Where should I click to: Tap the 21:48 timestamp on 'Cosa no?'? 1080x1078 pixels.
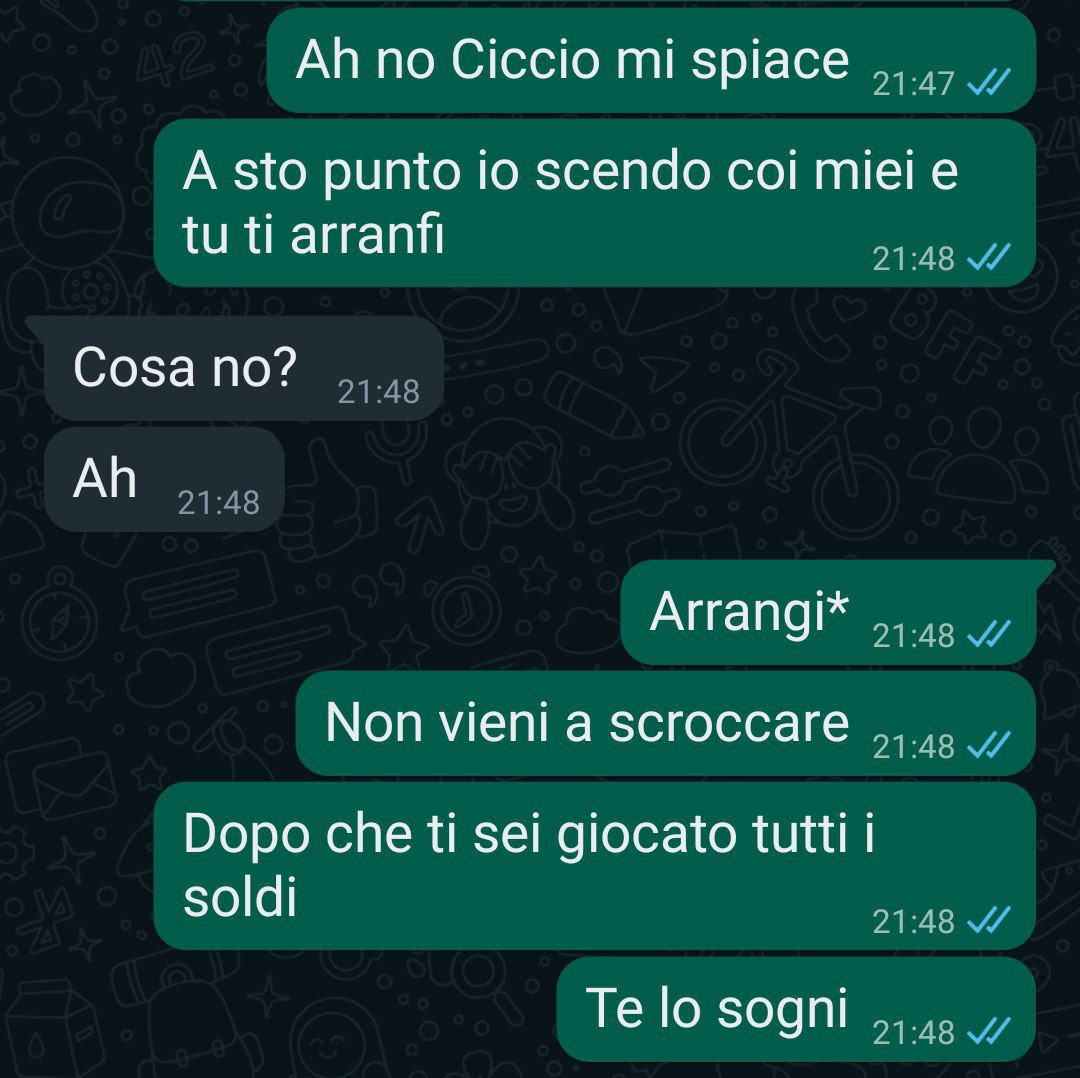coord(379,392)
